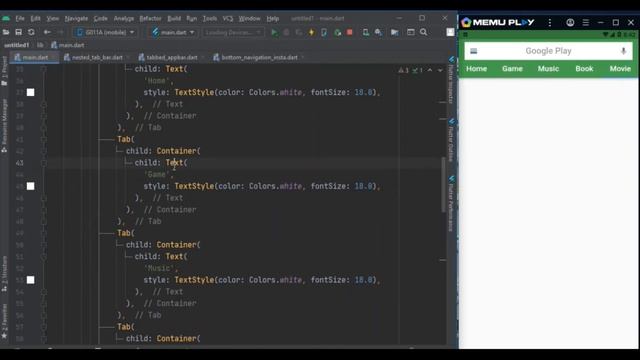Tap the Book tab in emulator app
This screenshot has width=640, height=360.
pos(584,69)
